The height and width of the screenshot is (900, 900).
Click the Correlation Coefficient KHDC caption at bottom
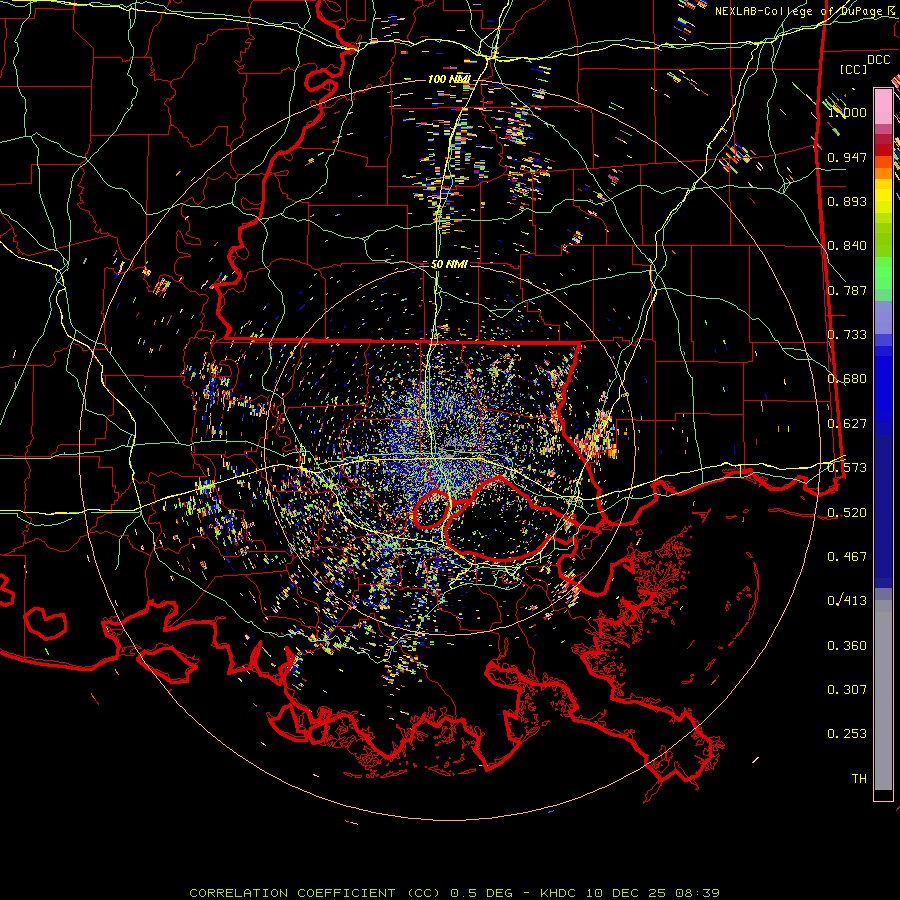pos(454,893)
